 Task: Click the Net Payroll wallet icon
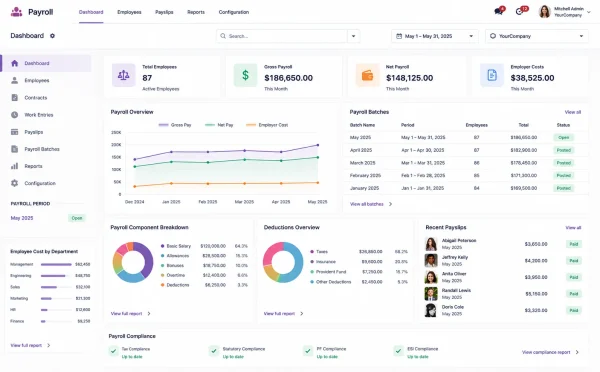pyautogui.click(x=367, y=75)
